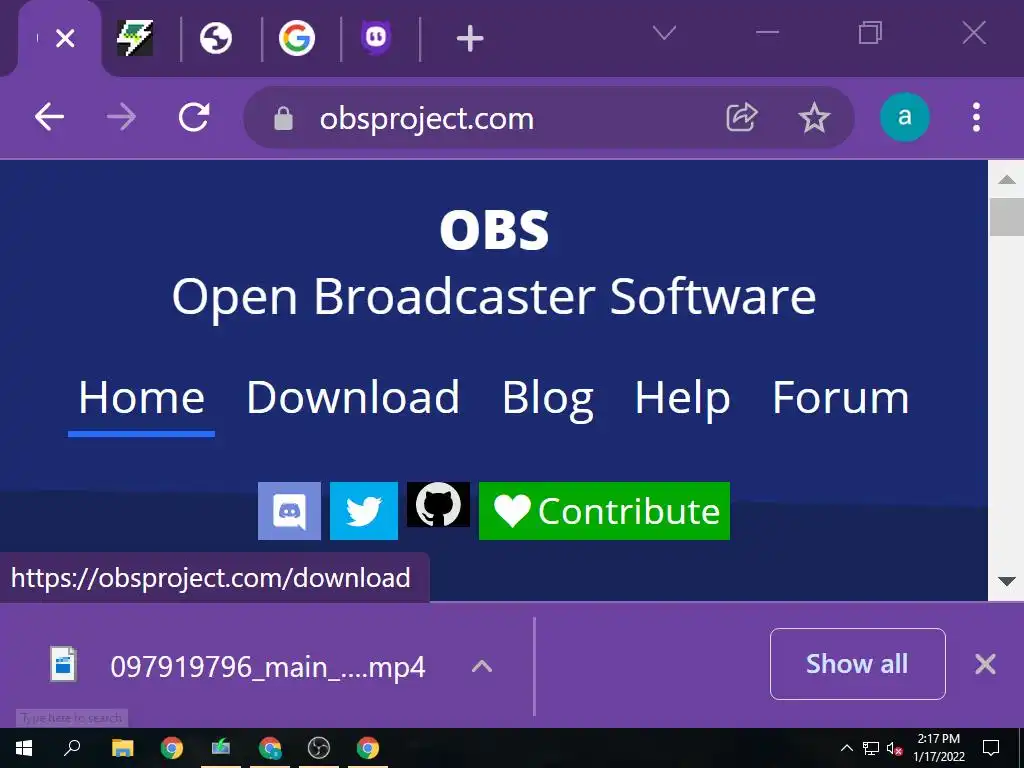Switch to the lightning bolt icon tab
The image size is (1024, 768).
(135, 38)
